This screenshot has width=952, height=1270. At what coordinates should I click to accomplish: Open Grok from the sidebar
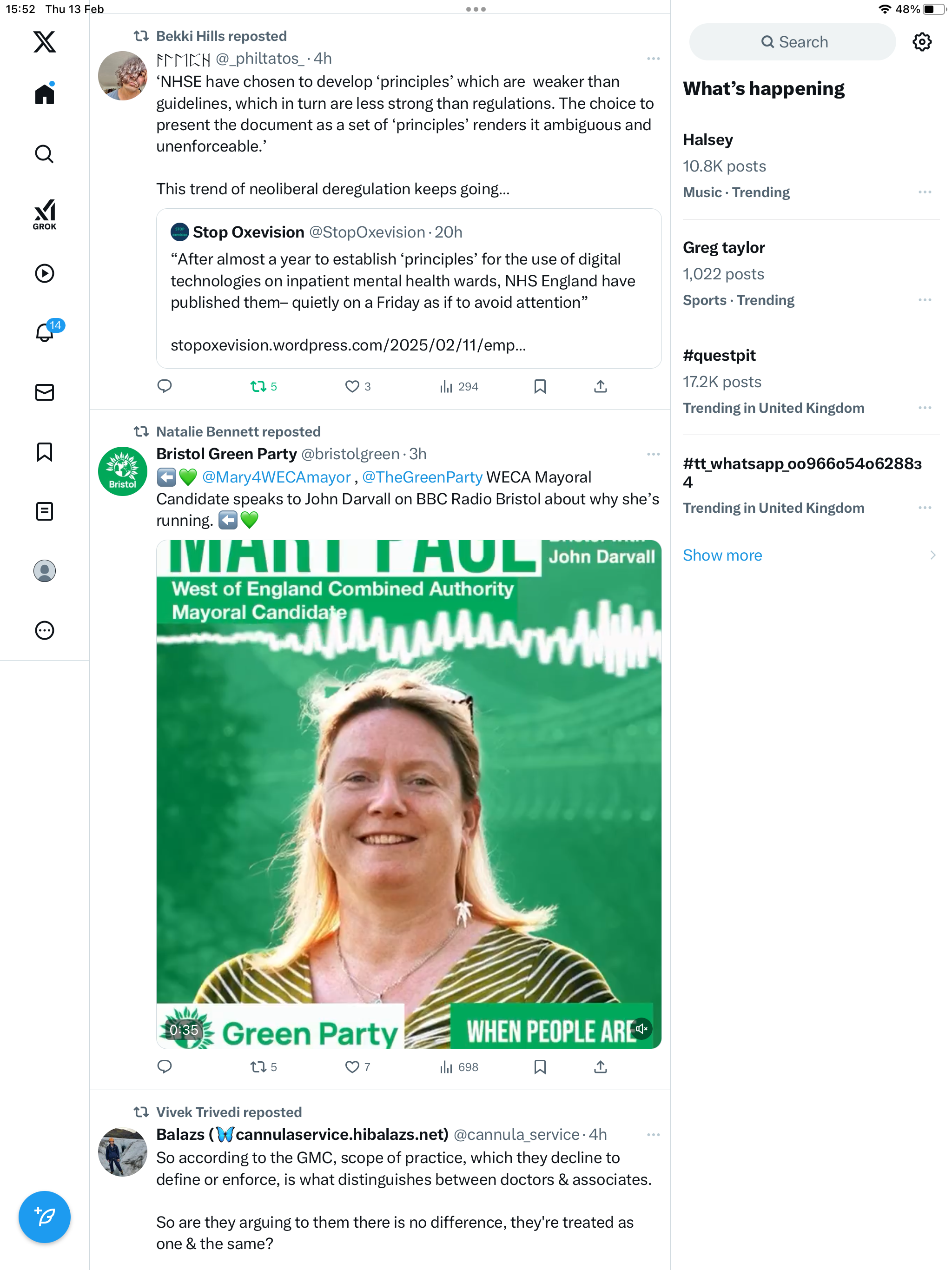[44, 214]
